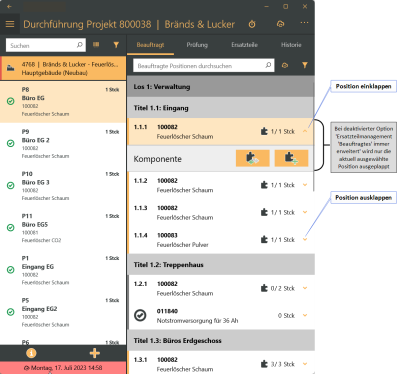Toggle the green check on P11 Büro EG5
The height and width of the screenshot is (374, 400).
[11, 228]
